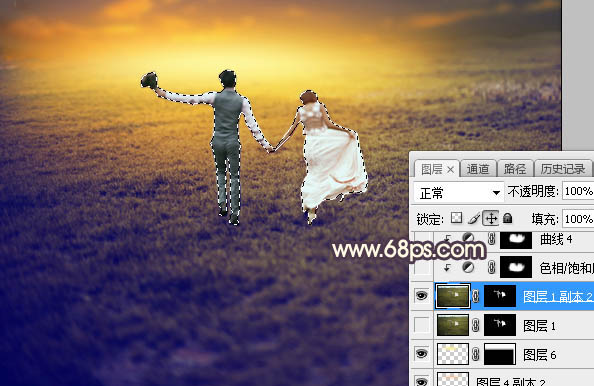Show the 曲线 4 adjustment layer
The height and width of the screenshot is (386, 594).
tap(422, 239)
